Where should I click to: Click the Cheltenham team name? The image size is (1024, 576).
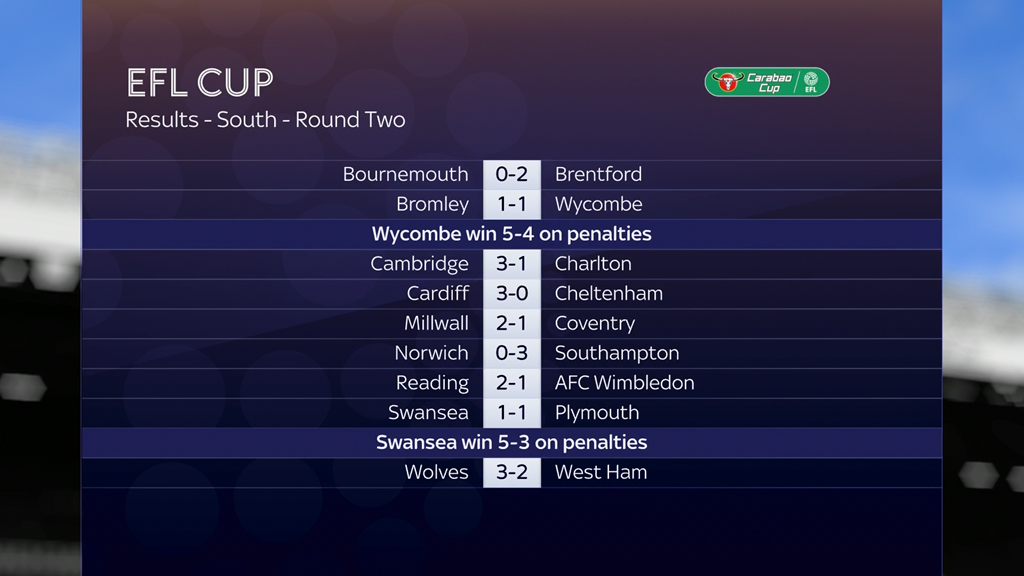pyautogui.click(x=609, y=294)
